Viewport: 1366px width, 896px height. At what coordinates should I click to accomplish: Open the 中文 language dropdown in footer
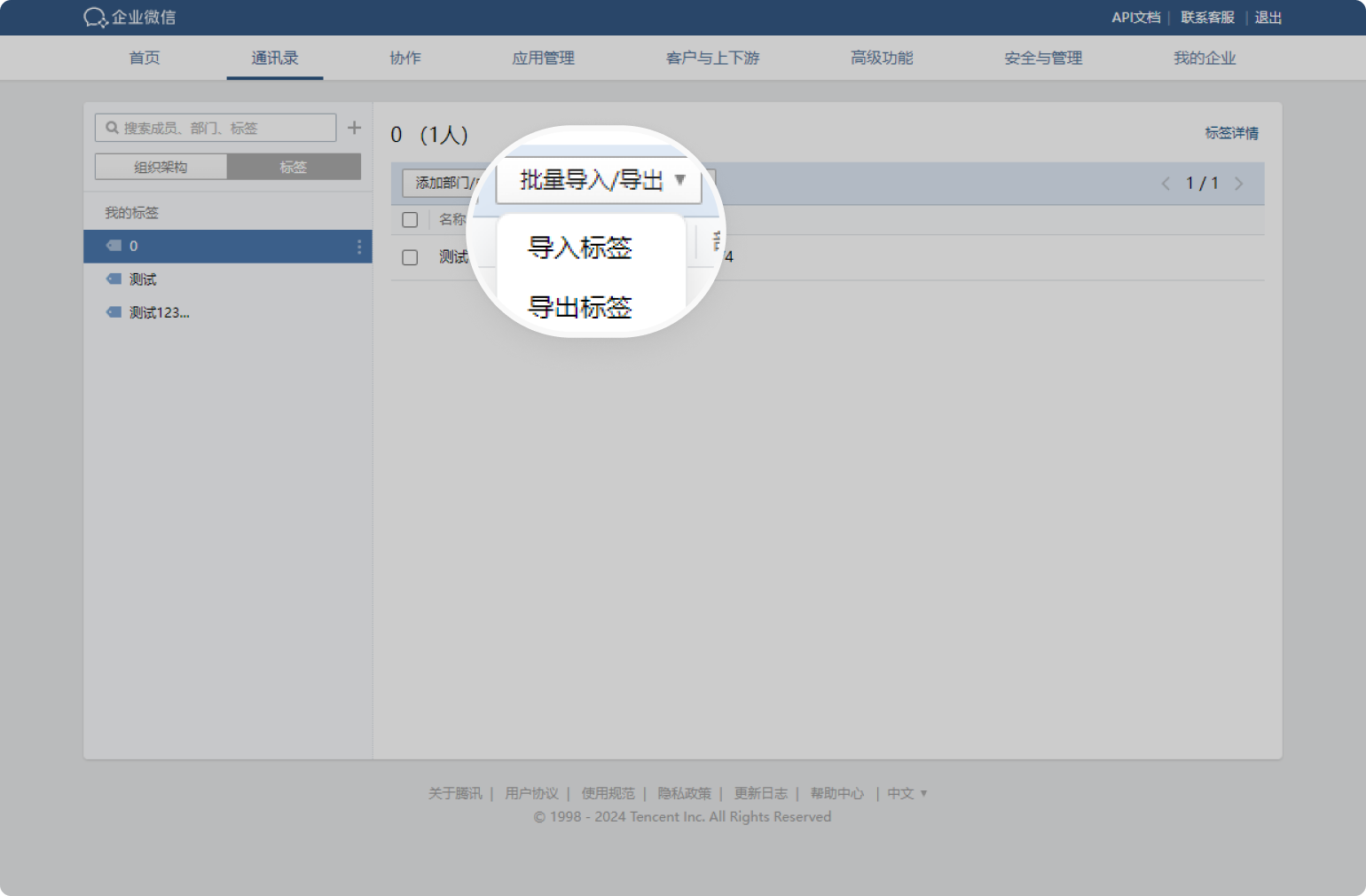click(907, 793)
